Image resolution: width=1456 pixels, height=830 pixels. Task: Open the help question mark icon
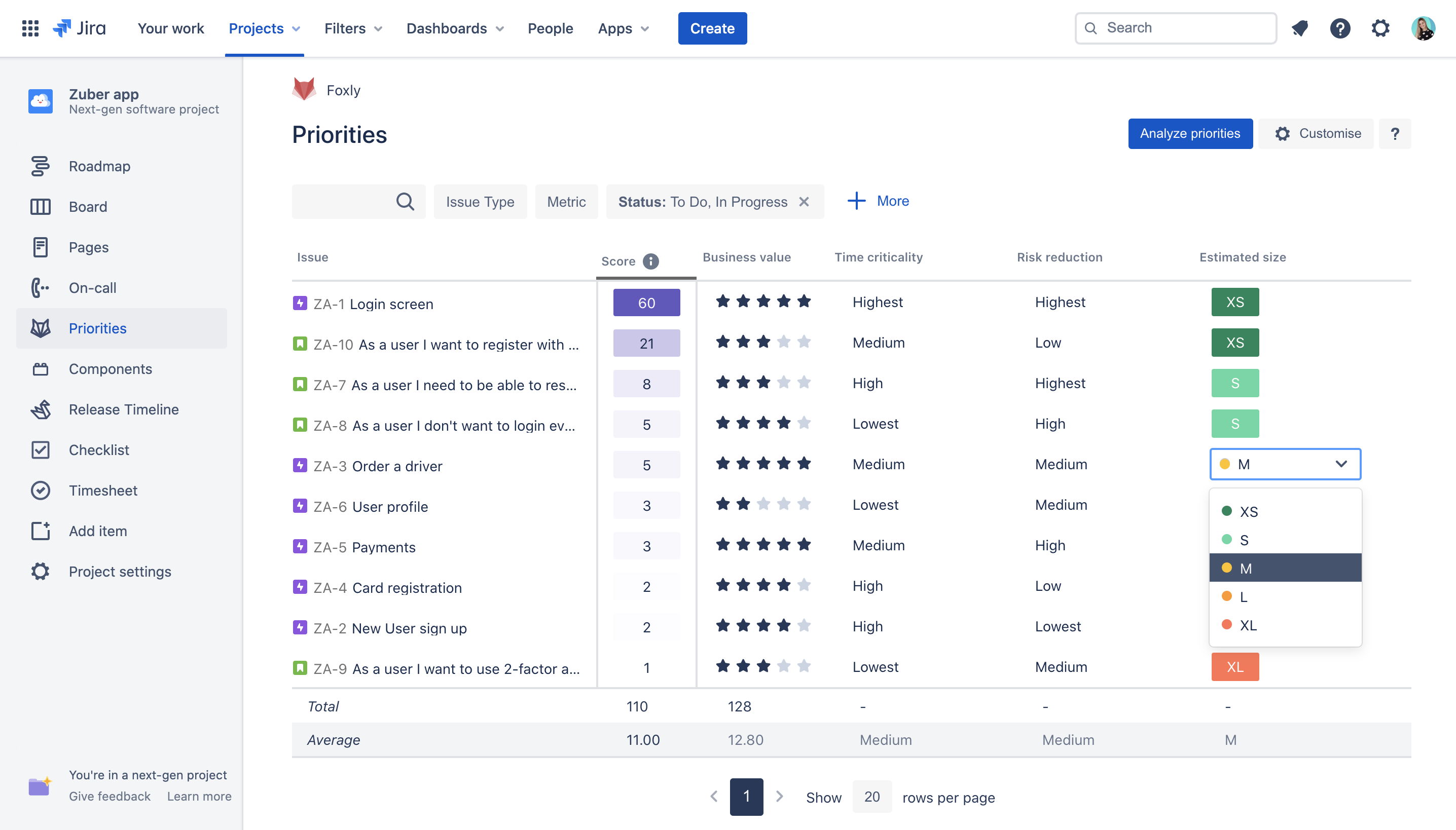click(x=1340, y=28)
